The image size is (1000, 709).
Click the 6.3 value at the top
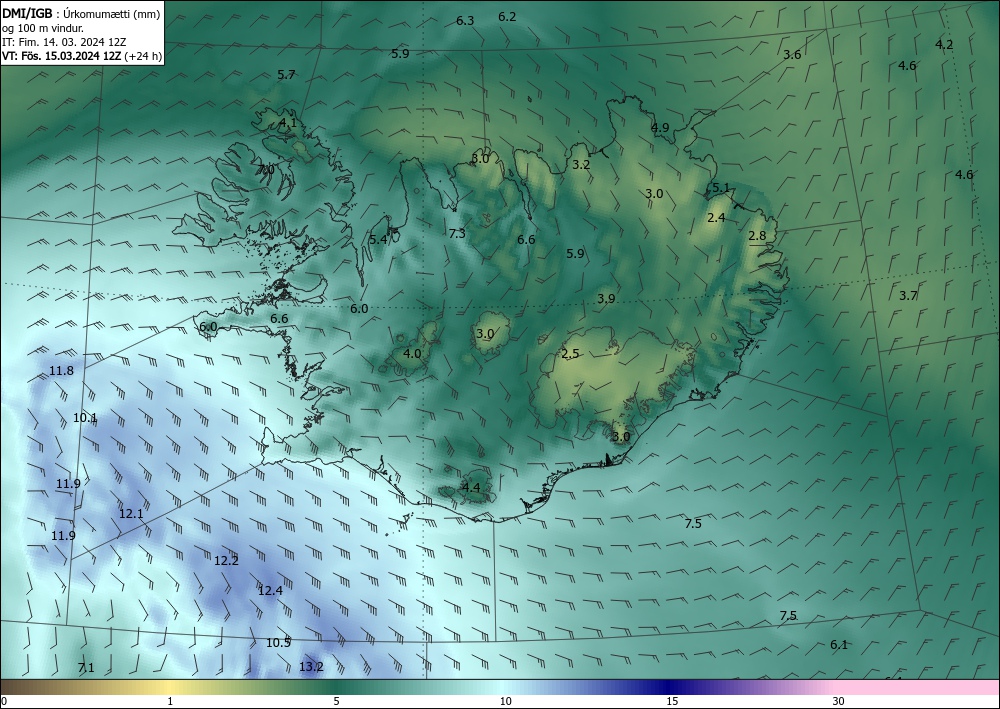465,20
